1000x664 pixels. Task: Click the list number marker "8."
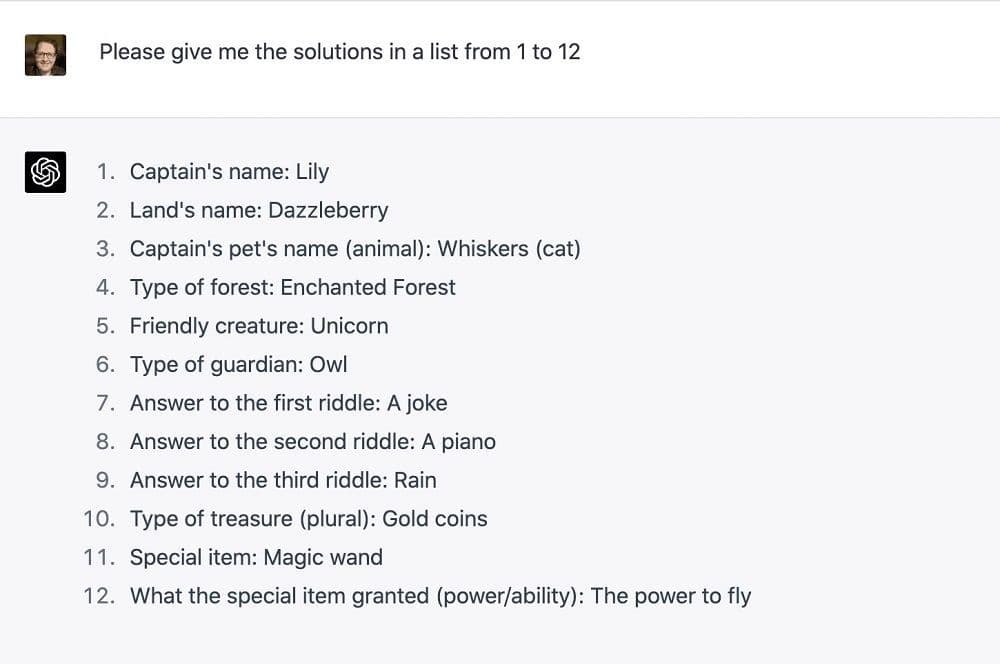[106, 442]
